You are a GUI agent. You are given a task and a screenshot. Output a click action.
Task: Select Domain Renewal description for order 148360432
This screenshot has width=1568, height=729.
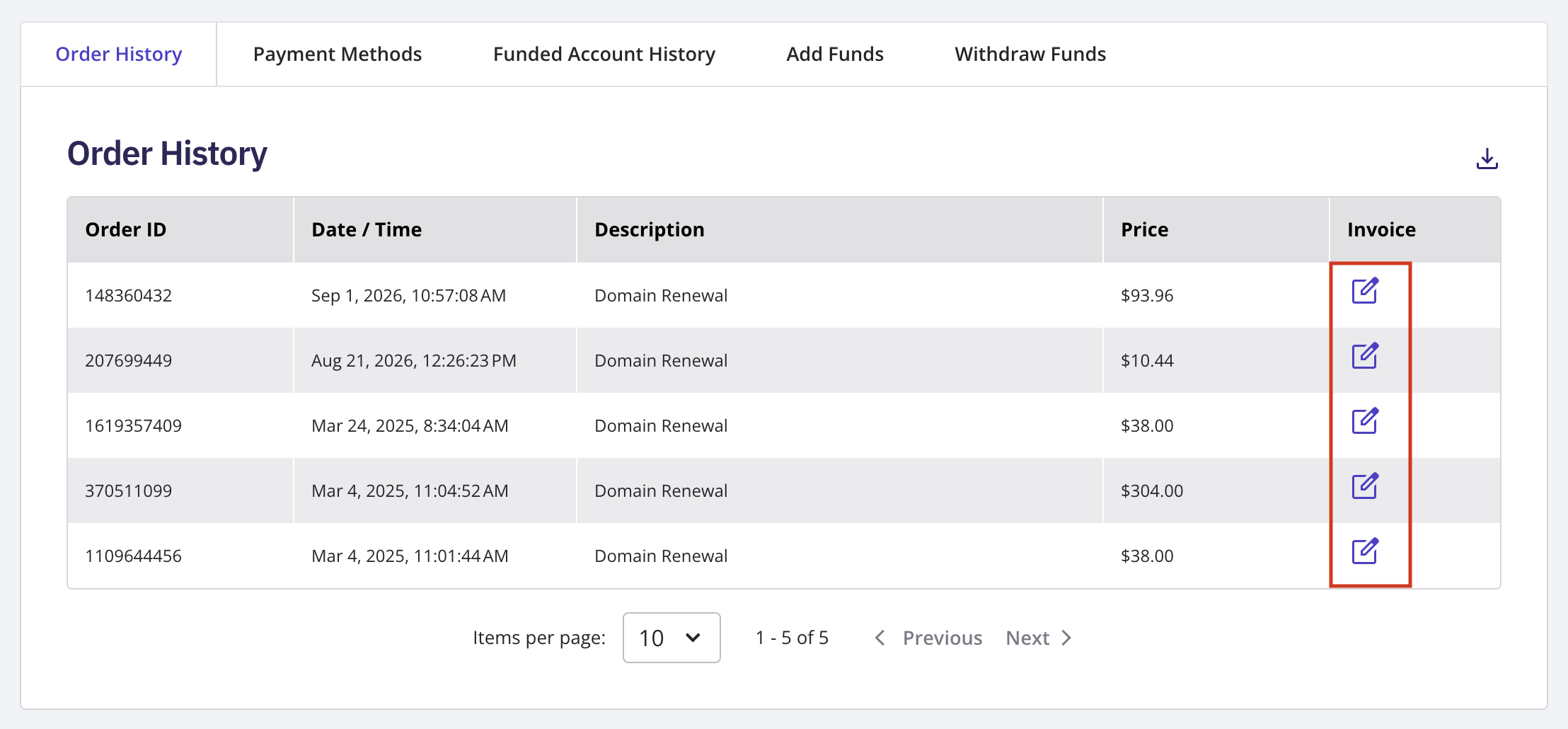tap(661, 295)
